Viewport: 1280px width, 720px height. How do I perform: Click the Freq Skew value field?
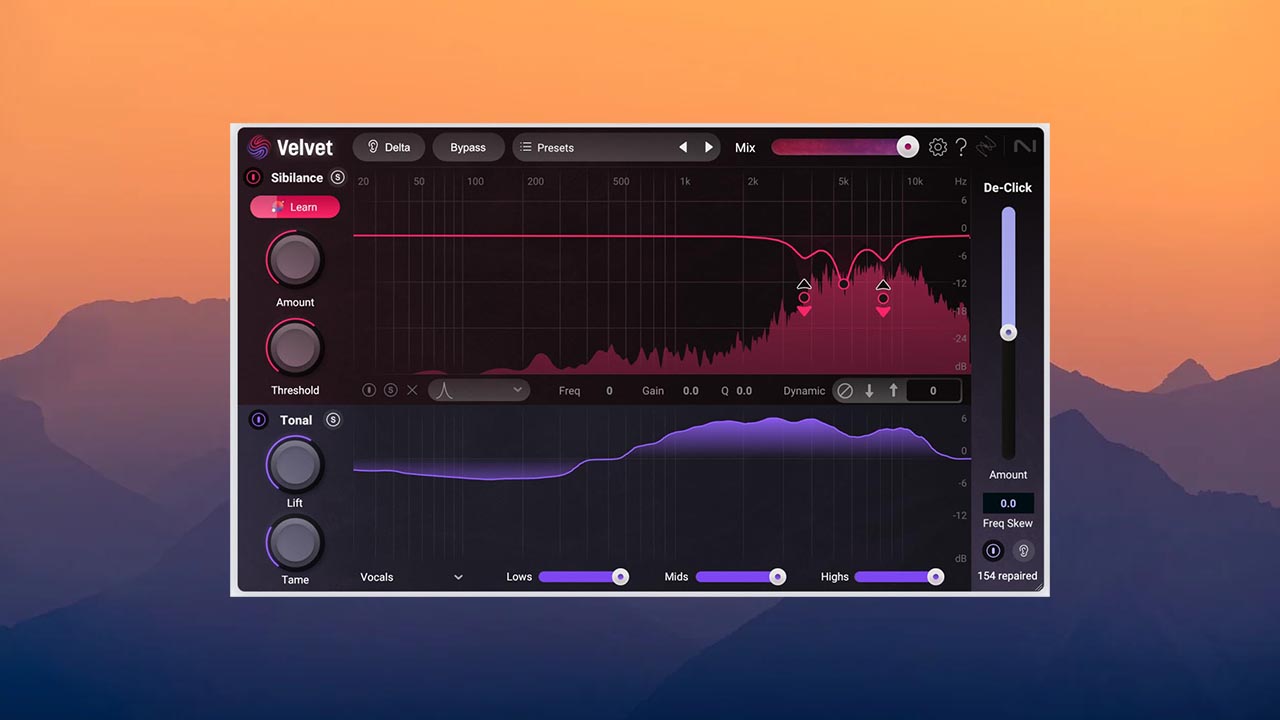tap(1008, 502)
